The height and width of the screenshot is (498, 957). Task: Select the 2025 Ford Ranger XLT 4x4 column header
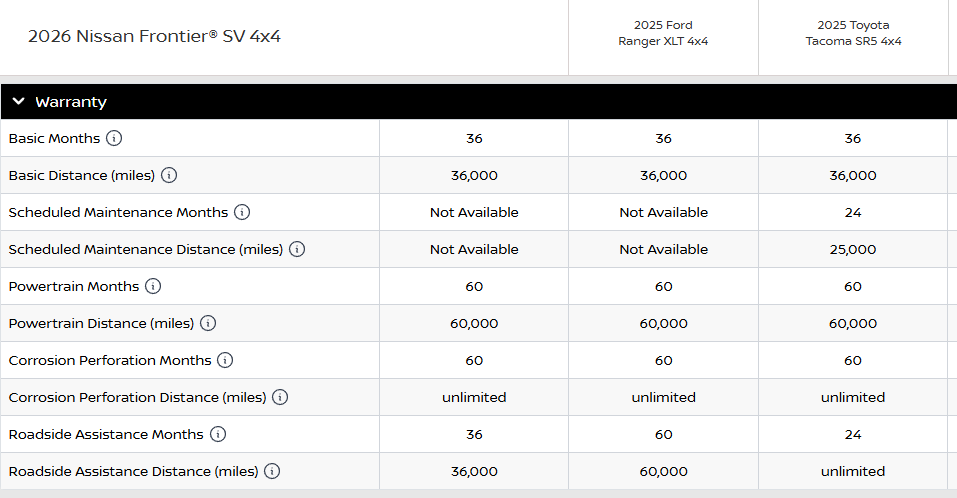[663, 33]
